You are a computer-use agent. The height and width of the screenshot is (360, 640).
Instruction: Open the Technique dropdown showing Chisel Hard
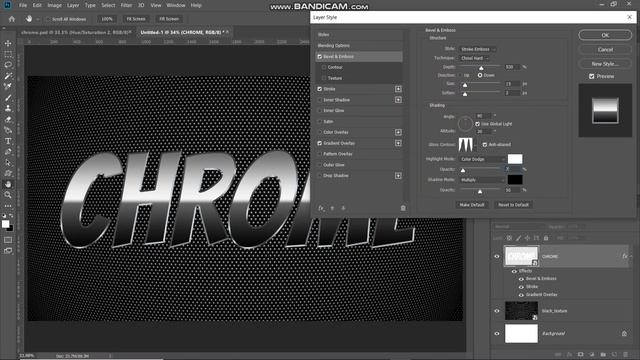[x=474, y=58]
